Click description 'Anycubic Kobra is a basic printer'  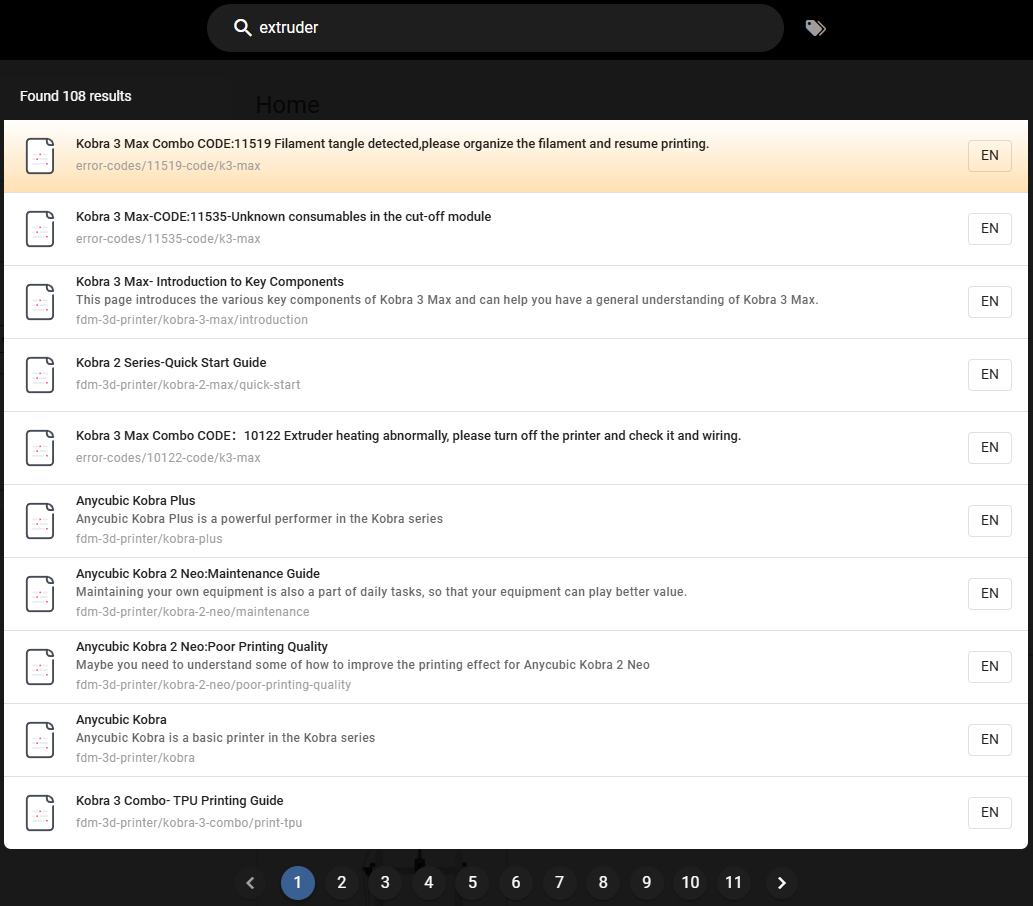(x=225, y=738)
